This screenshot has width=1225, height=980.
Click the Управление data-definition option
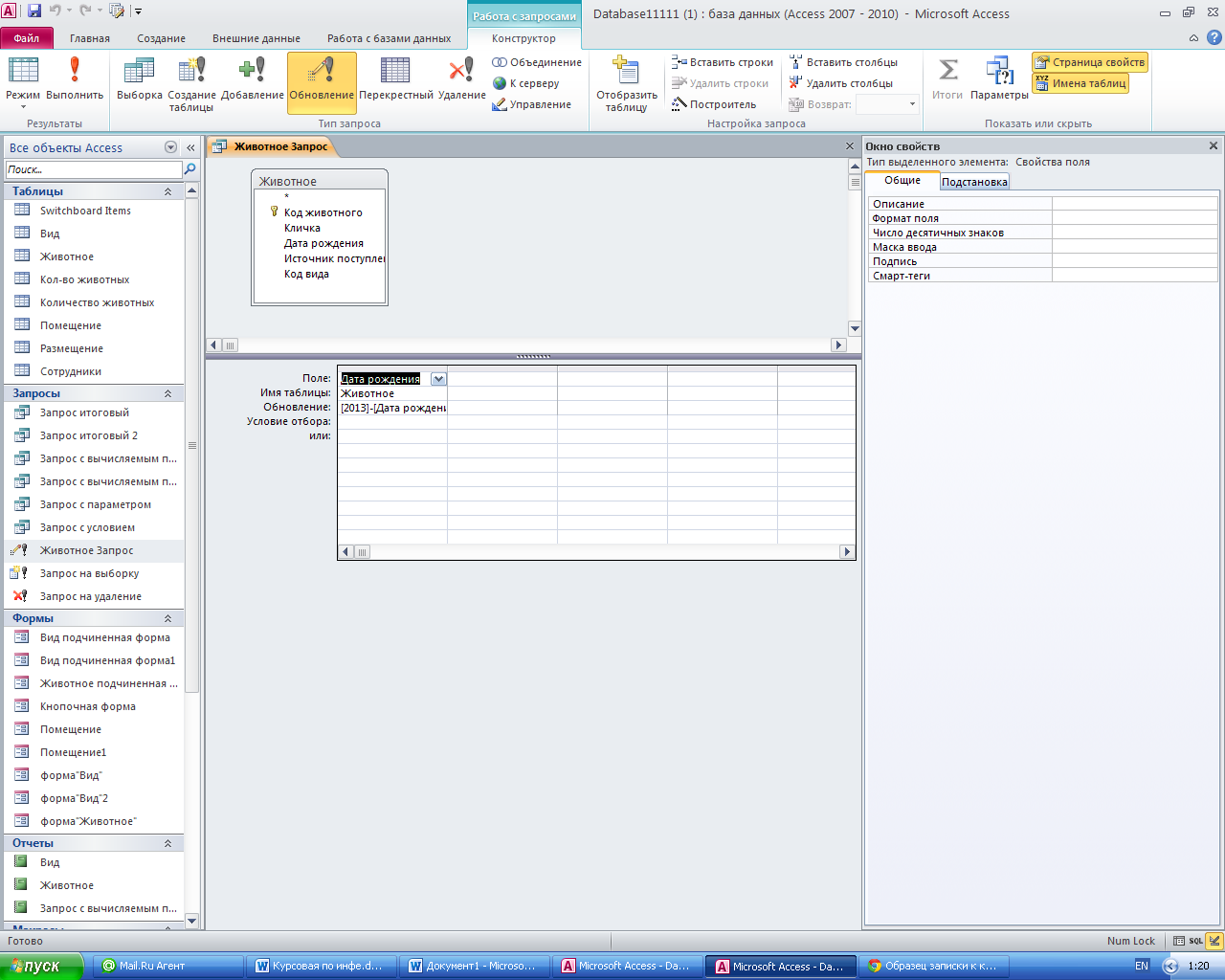[531, 104]
